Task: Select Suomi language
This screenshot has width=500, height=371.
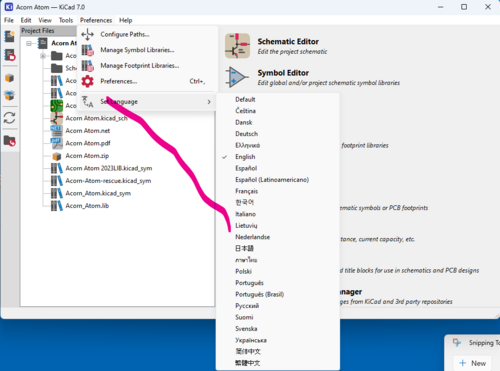Action: (x=278, y=317)
